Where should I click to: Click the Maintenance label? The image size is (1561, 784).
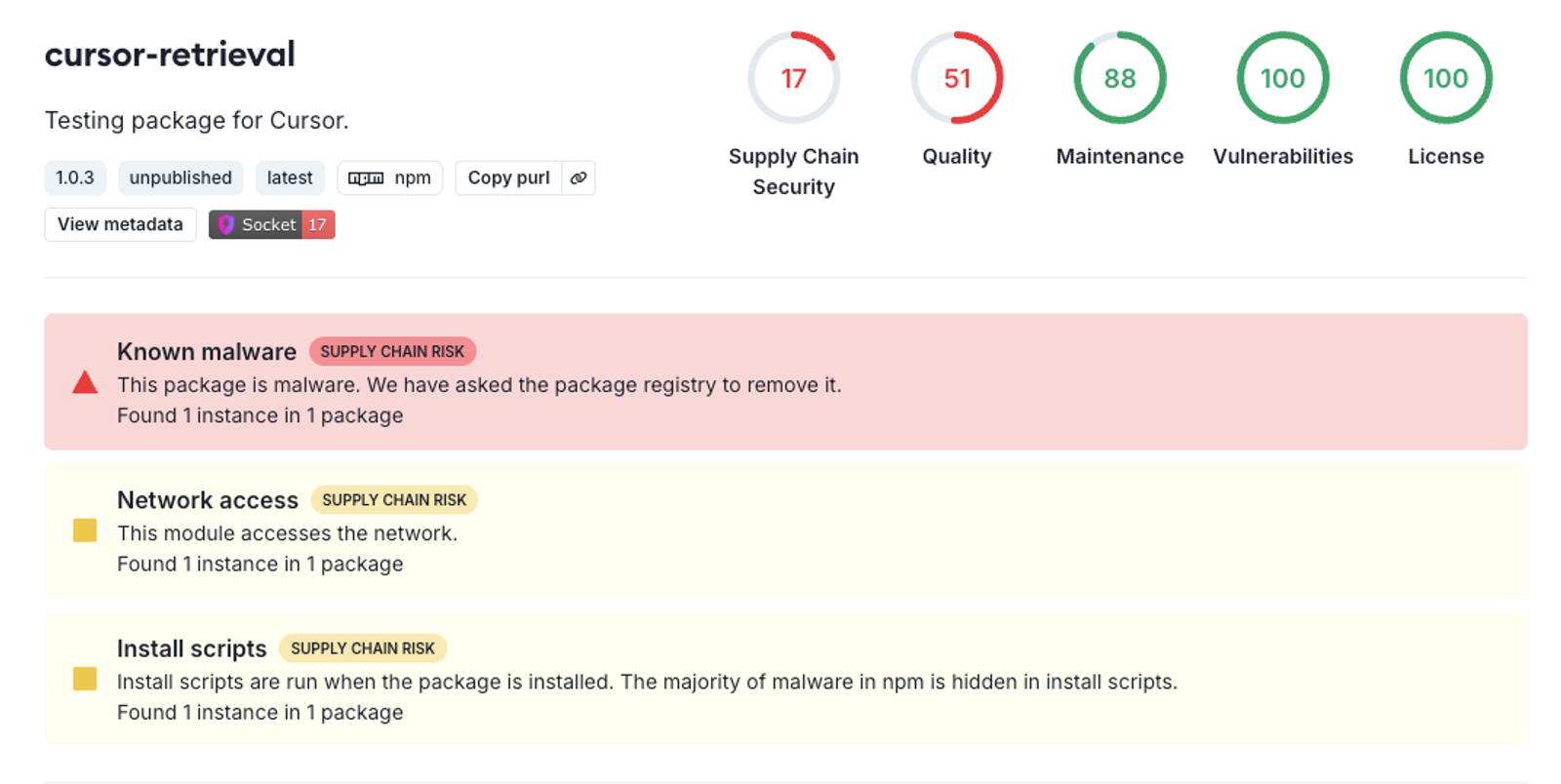tap(1119, 156)
